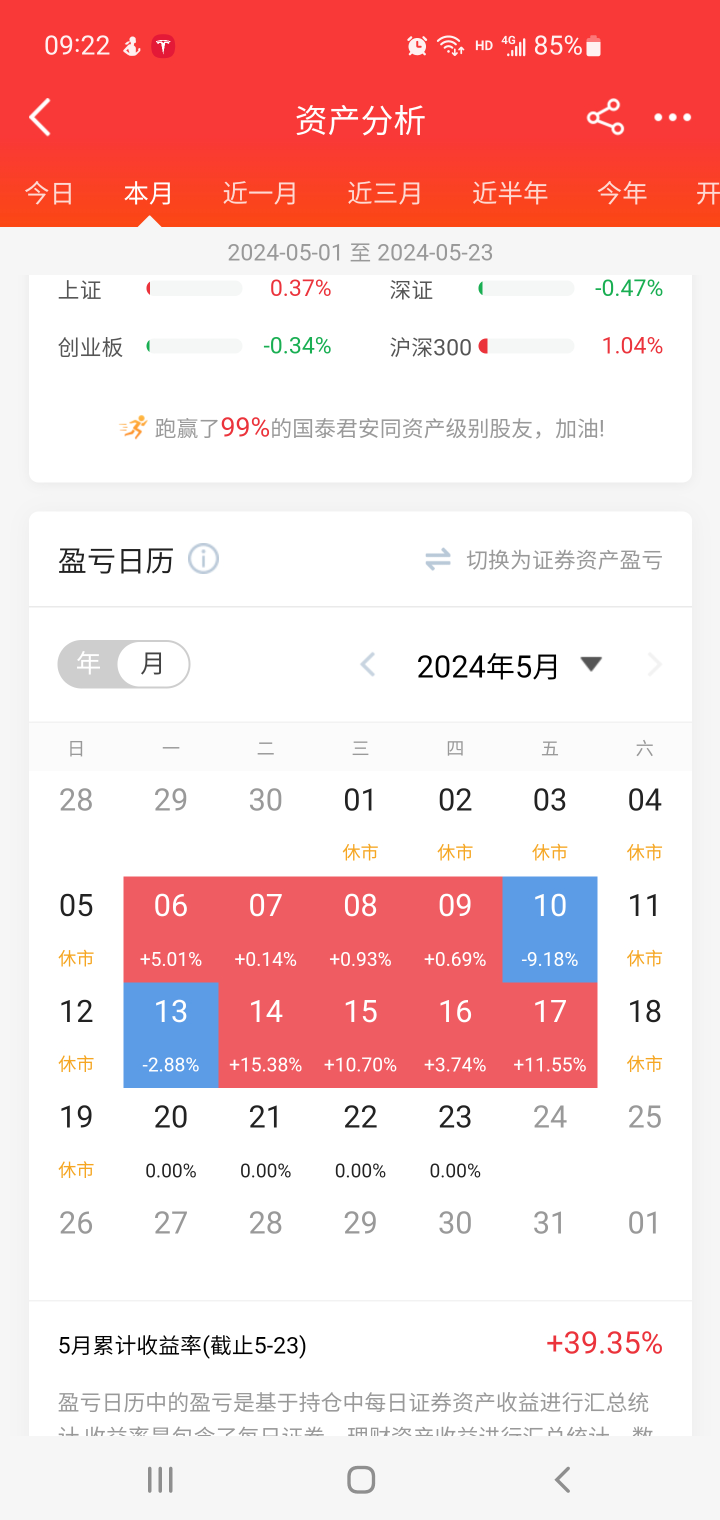This screenshot has width=720, height=1520.
Task: Open the share icon
Action: click(x=605, y=118)
